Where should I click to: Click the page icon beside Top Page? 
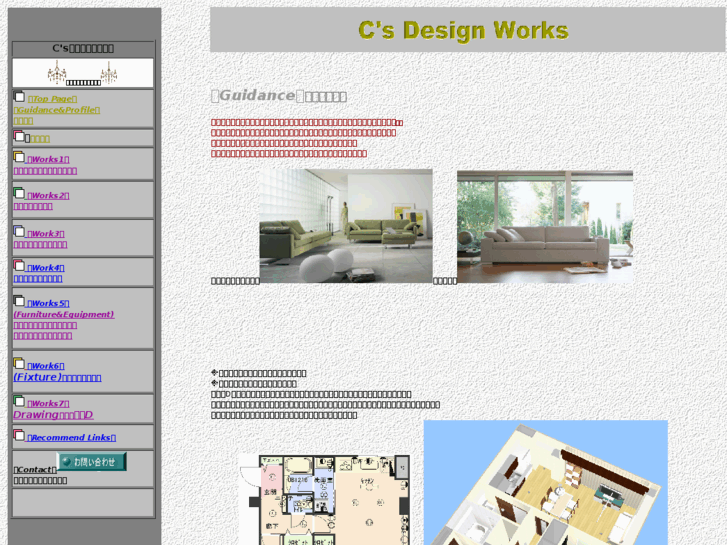point(19,96)
